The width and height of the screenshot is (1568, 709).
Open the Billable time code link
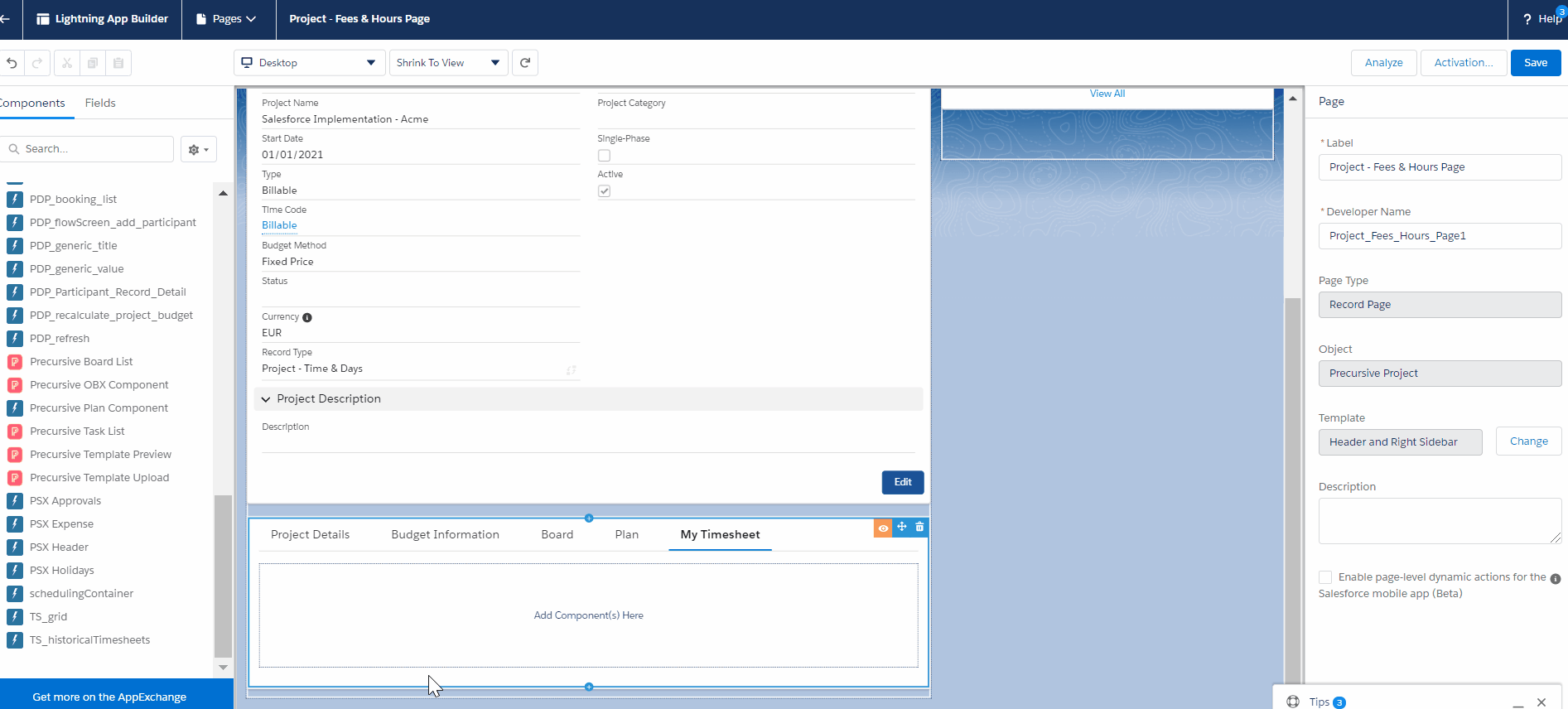coord(279,225)
